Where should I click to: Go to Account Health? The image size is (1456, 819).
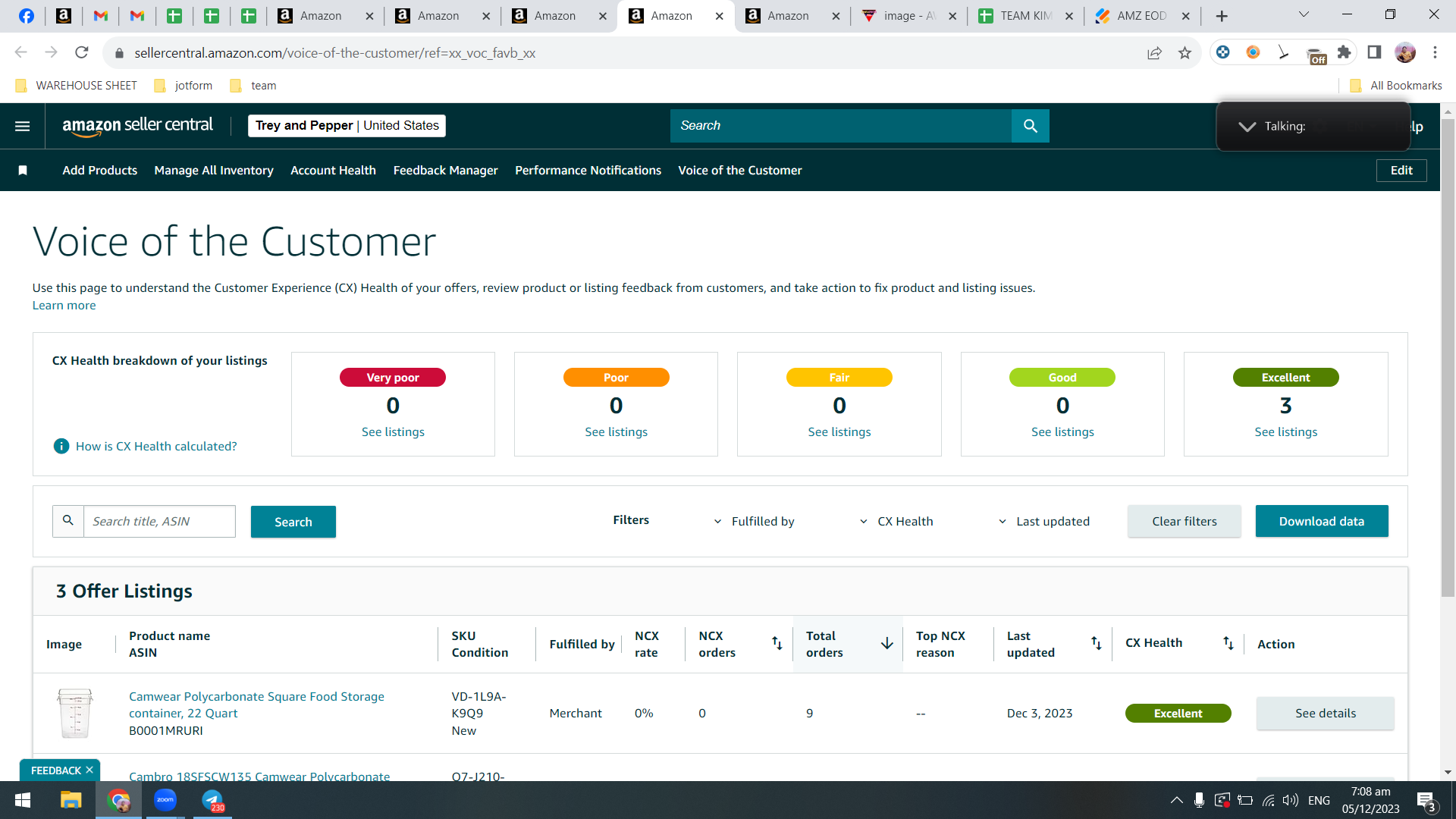coord(333,171)
